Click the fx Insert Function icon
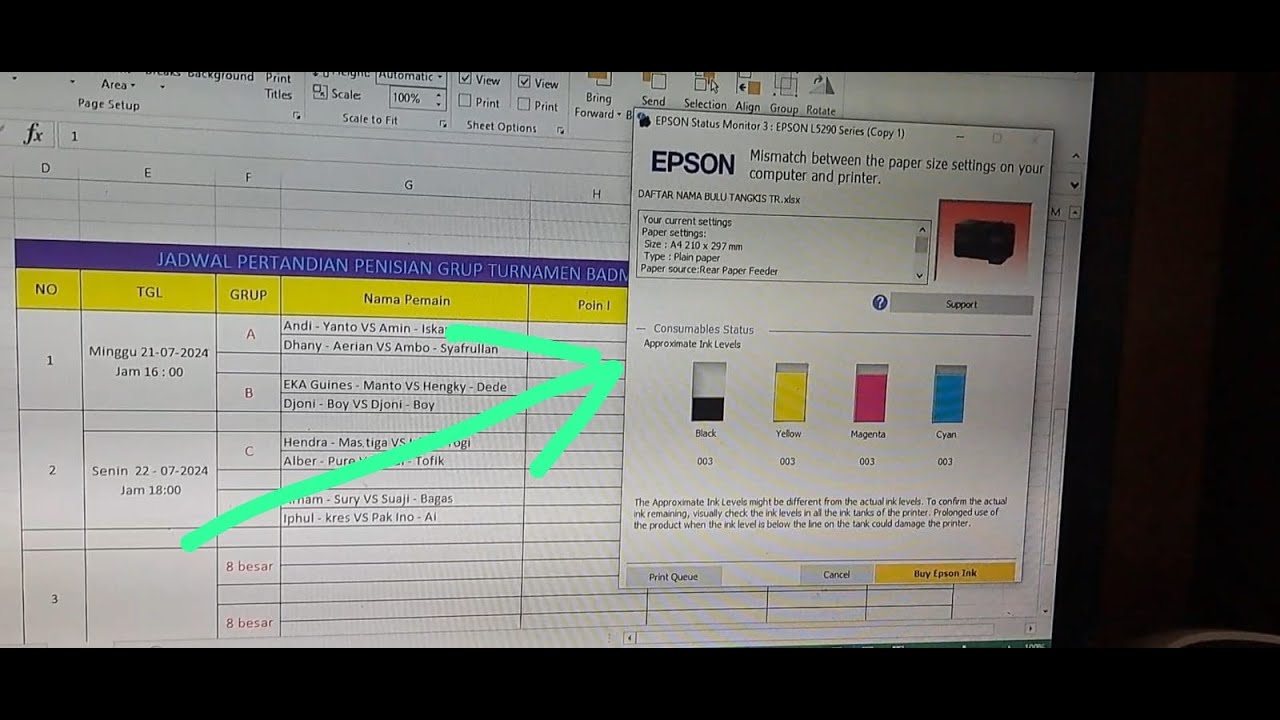This screenshot has height=720, width=1280. click(x=33, y=135)
